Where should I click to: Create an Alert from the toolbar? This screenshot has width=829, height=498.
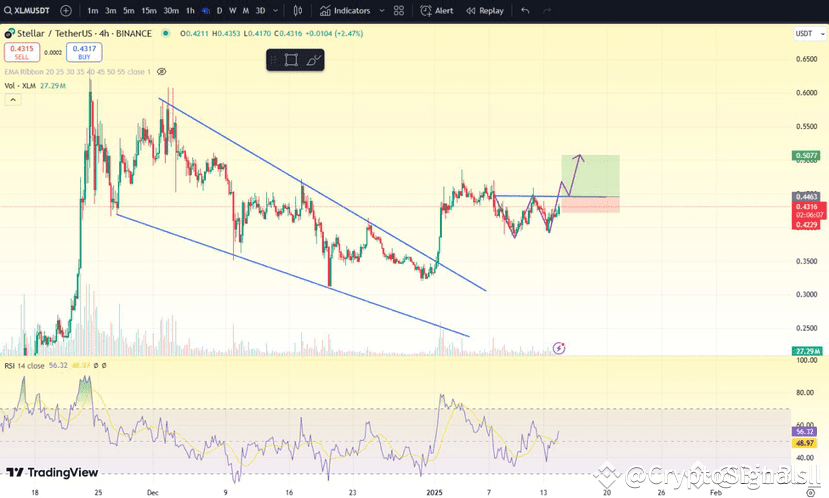[437, 11]
